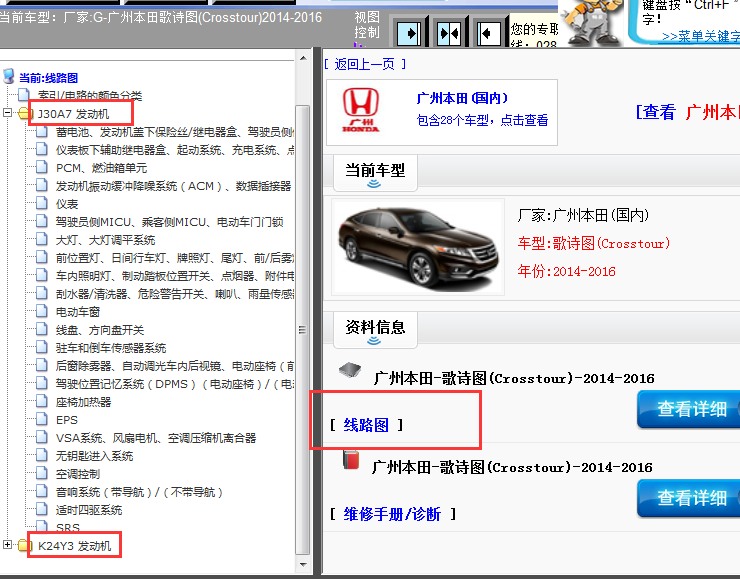Image resolution: width=740 pixels, height=579 pixels.
Task: Open 无钥匙进入系统 diagram
Action: [x=94, y=456]
